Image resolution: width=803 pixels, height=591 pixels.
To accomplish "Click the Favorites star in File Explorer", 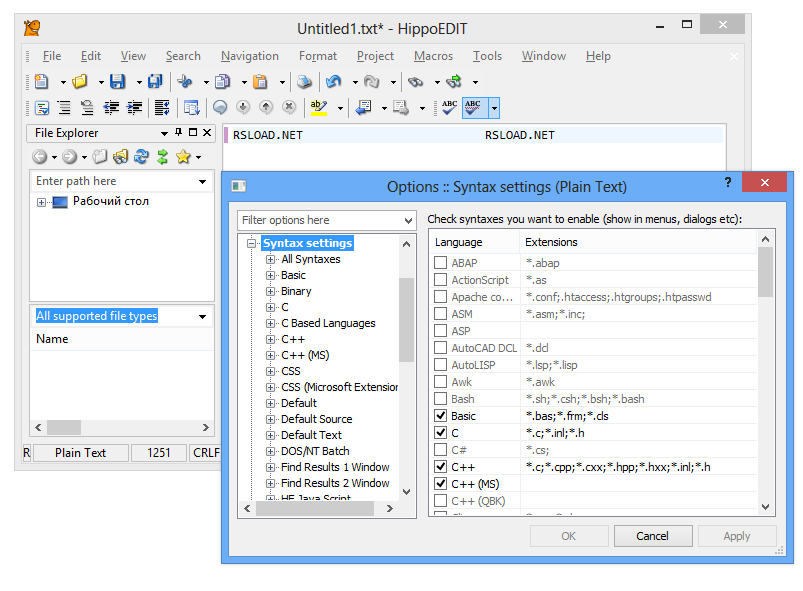I will pos(182,157).
